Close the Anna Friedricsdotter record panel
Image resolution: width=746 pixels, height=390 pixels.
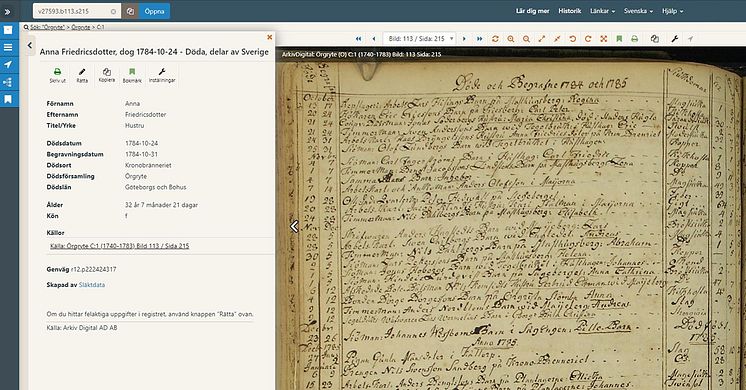(269, 37)
